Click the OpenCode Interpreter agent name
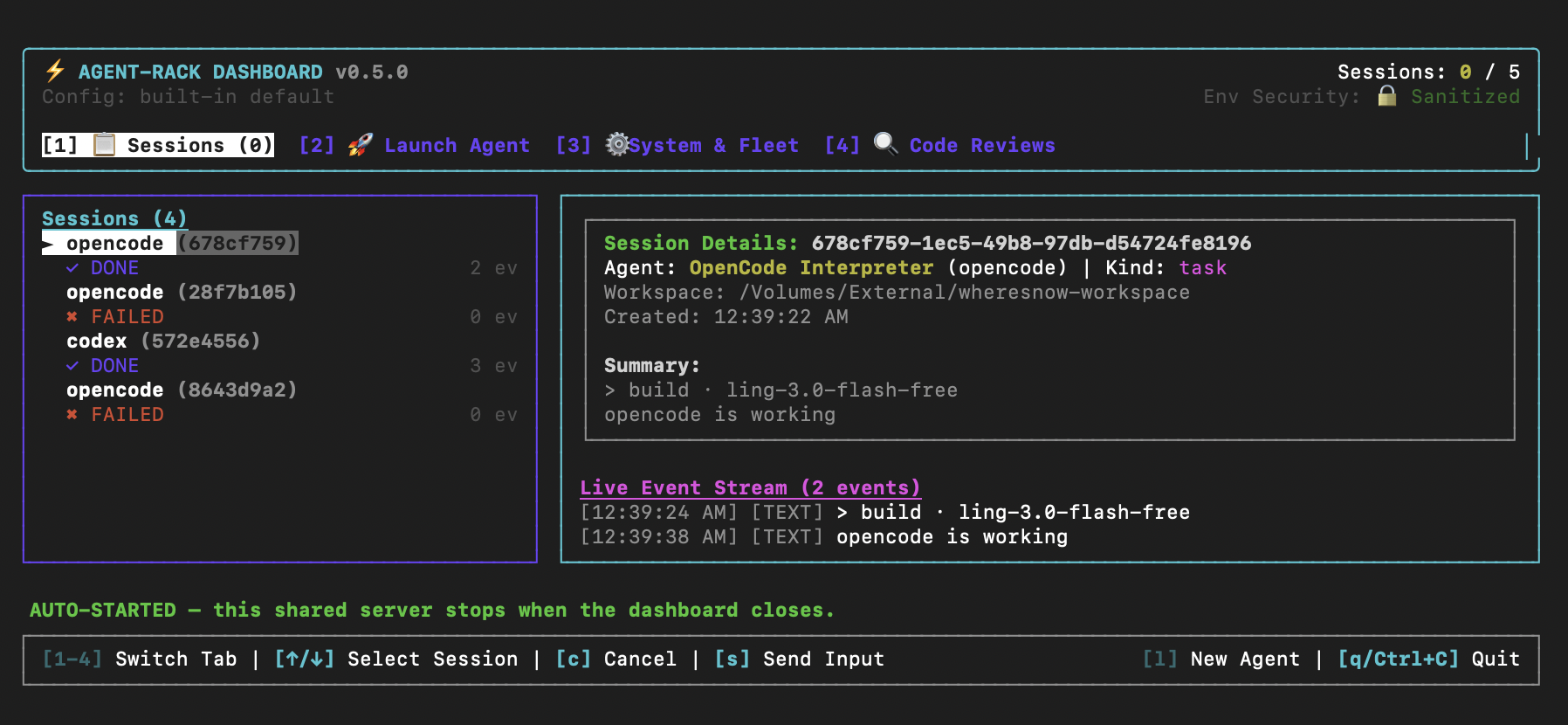 pos(812,267)
